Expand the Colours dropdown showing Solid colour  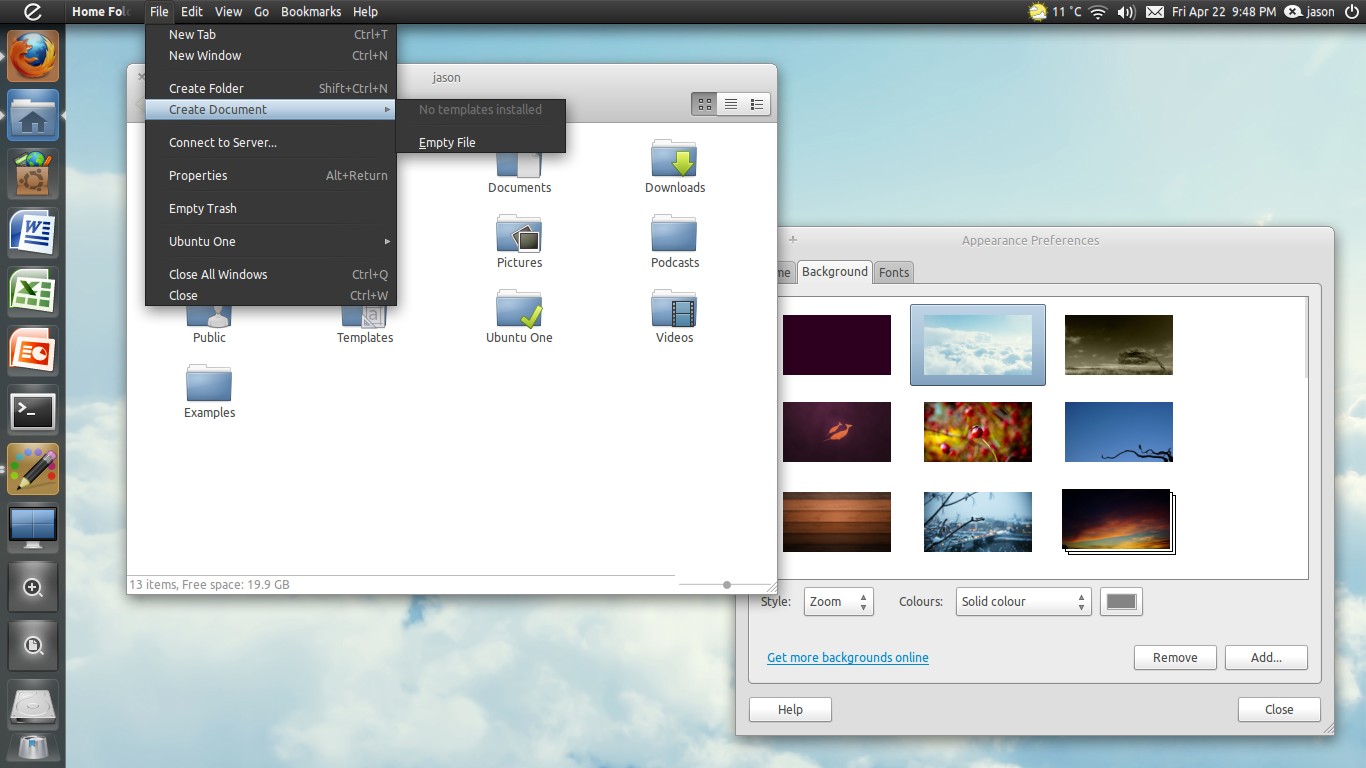click(x=1023, y=602)
